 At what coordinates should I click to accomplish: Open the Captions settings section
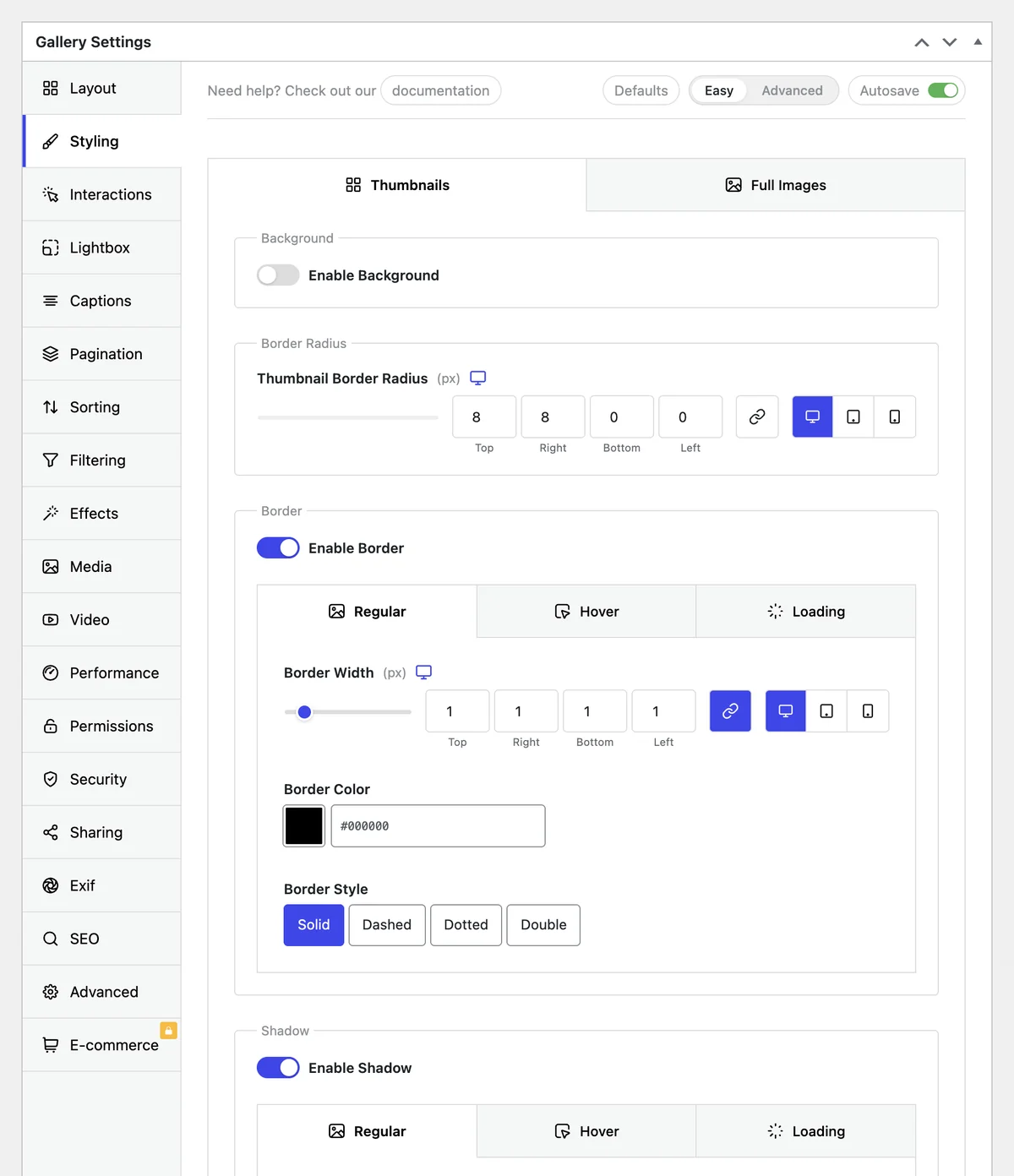point(101,301)
